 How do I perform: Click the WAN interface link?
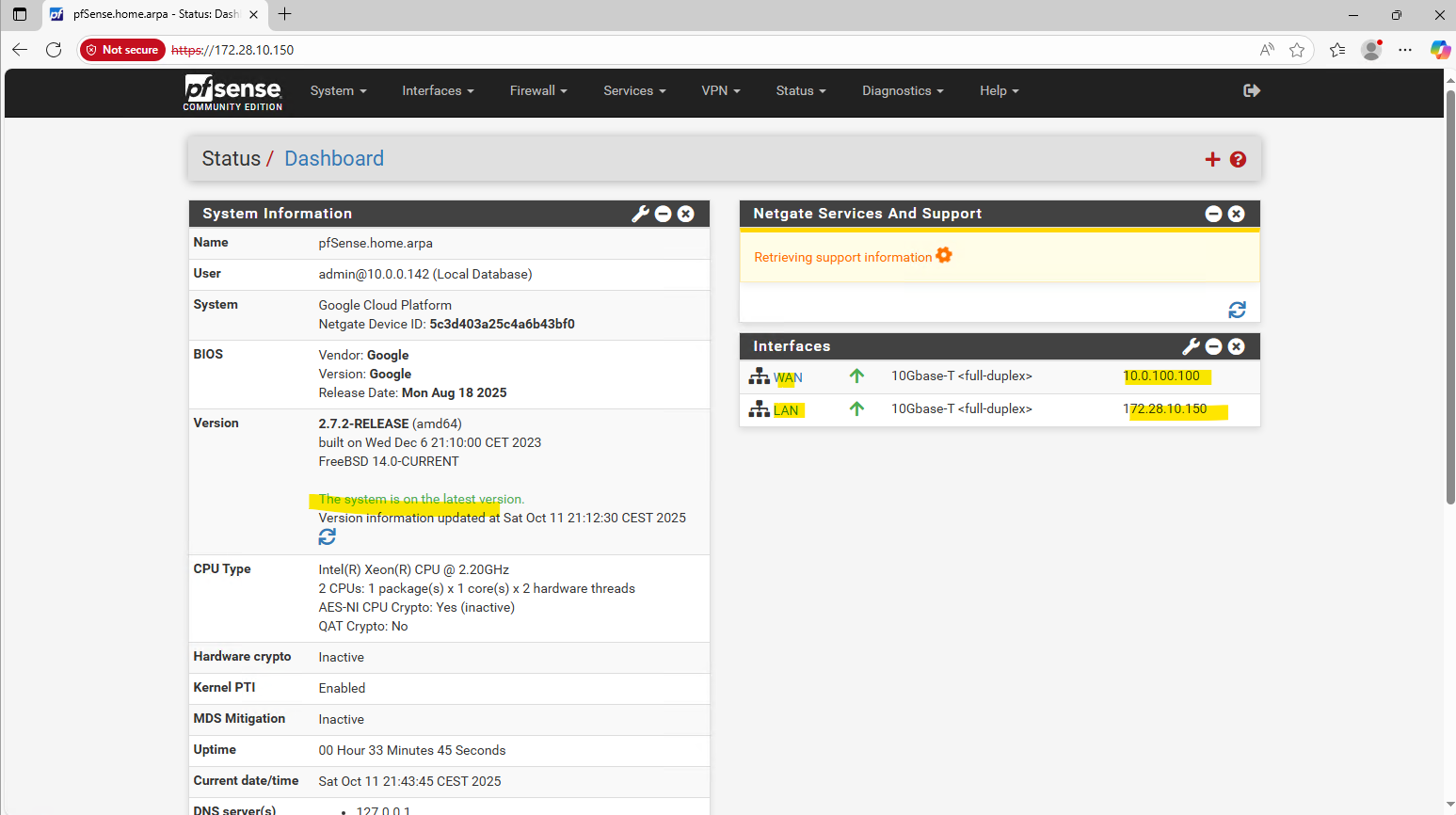(x=788, y=377)
